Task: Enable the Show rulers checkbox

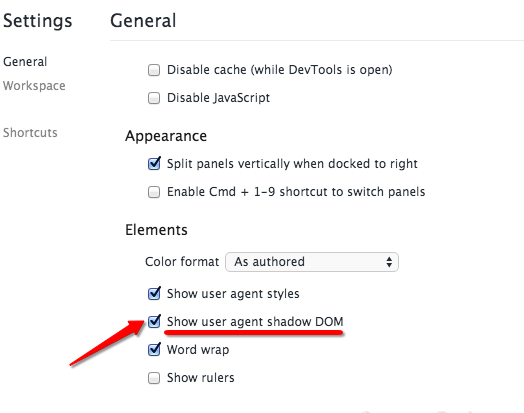Action: (x=154, y=378)
